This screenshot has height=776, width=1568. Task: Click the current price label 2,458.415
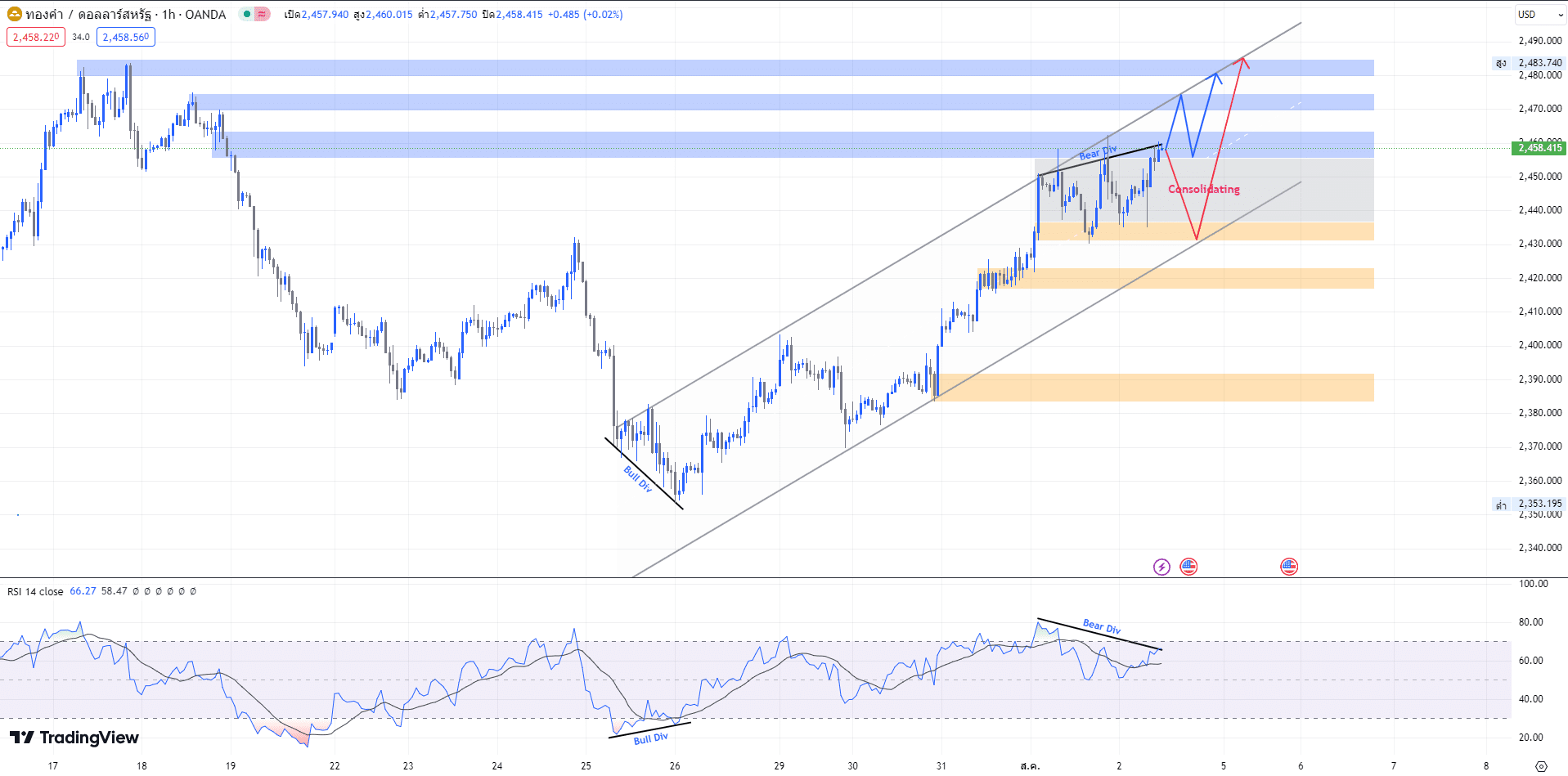[1539, 147]
